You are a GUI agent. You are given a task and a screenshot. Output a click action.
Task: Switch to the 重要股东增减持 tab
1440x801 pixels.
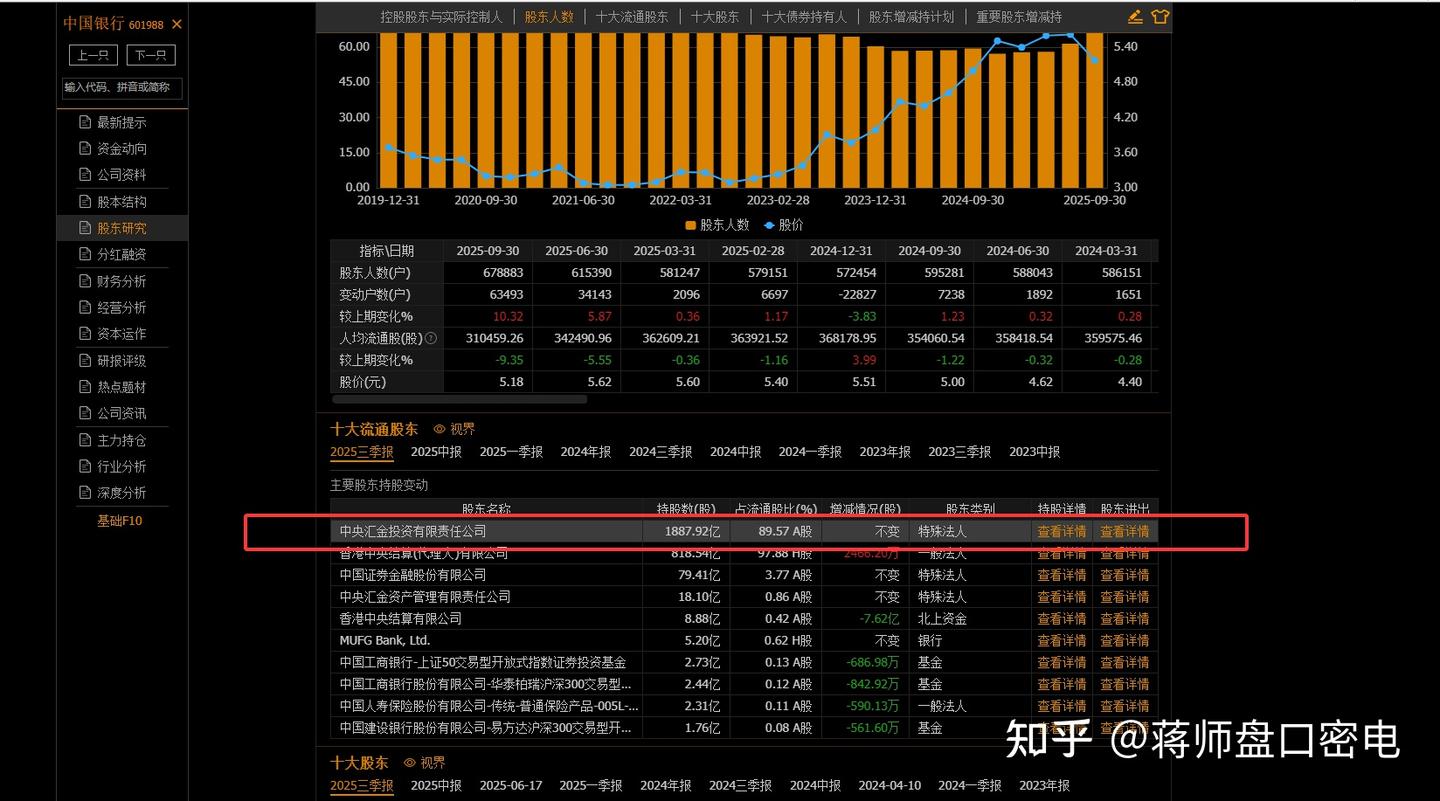(1019, 16)
